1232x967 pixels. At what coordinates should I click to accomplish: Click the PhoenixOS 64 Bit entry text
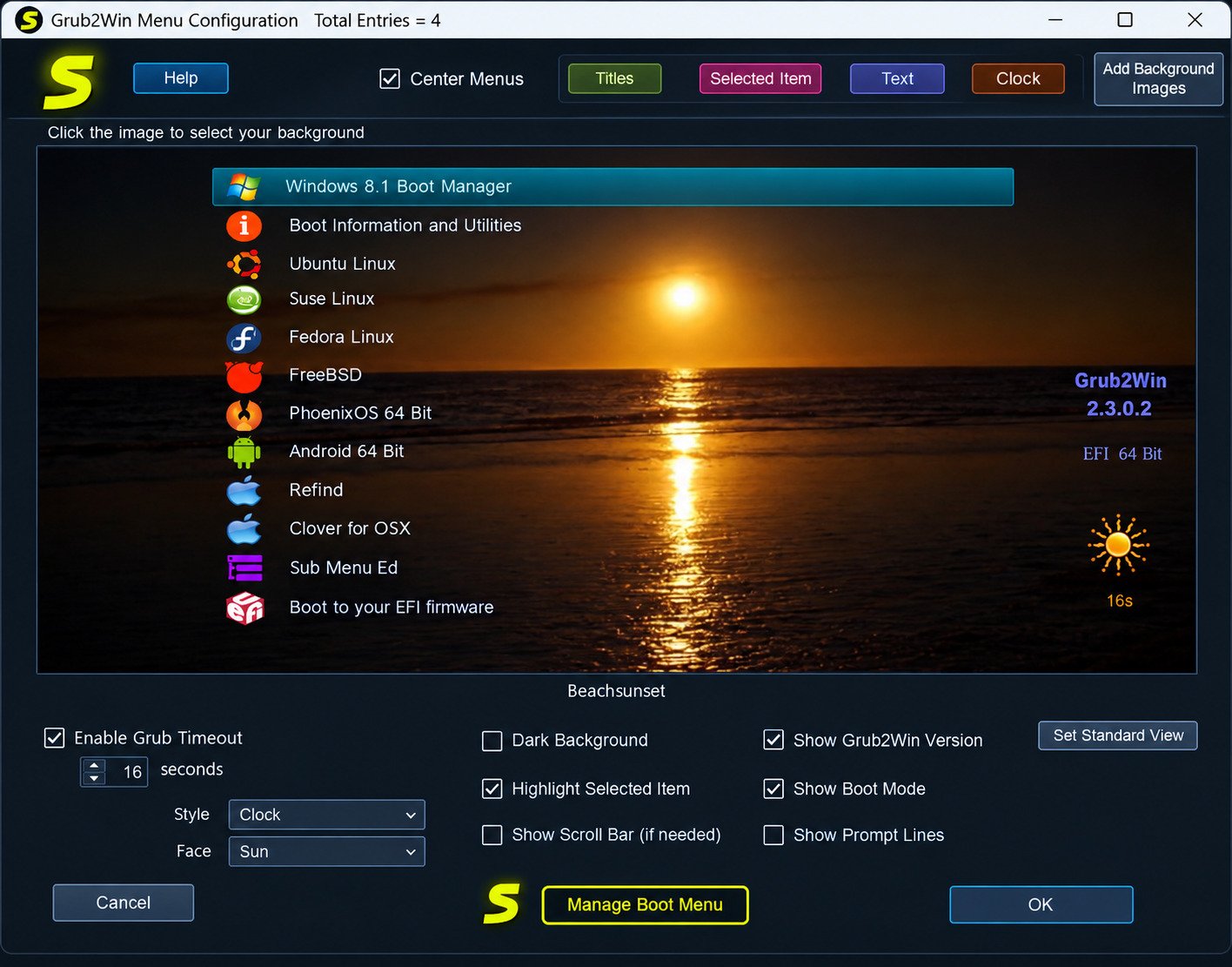[360, 413]
